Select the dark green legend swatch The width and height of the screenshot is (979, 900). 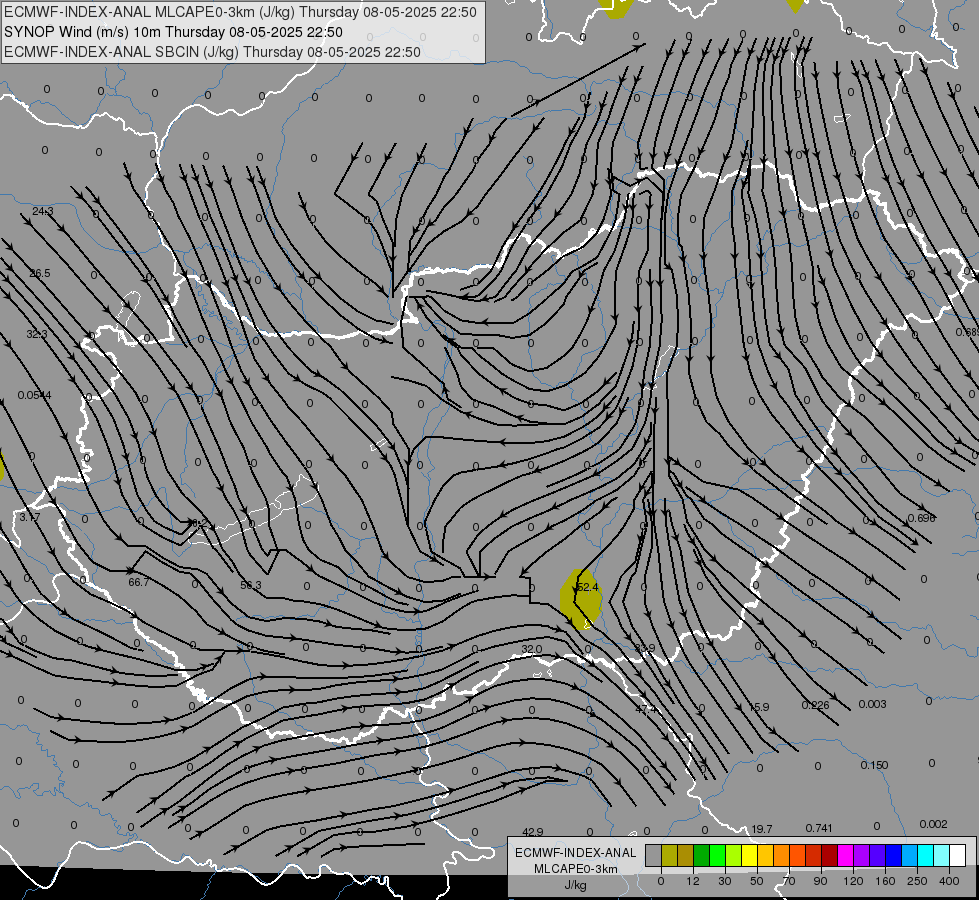point(702,855)
